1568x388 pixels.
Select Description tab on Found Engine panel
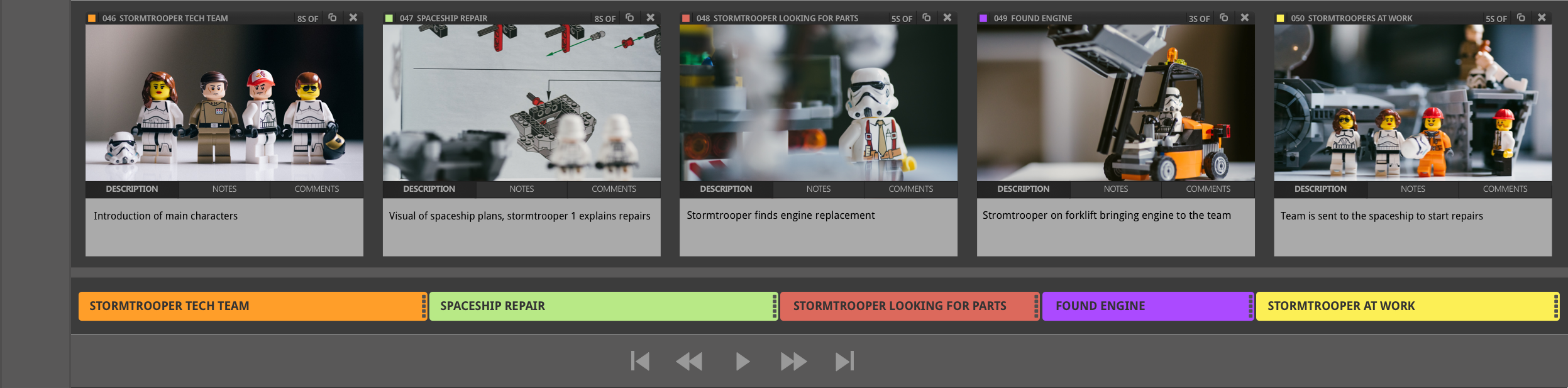tap(1024, 189)
